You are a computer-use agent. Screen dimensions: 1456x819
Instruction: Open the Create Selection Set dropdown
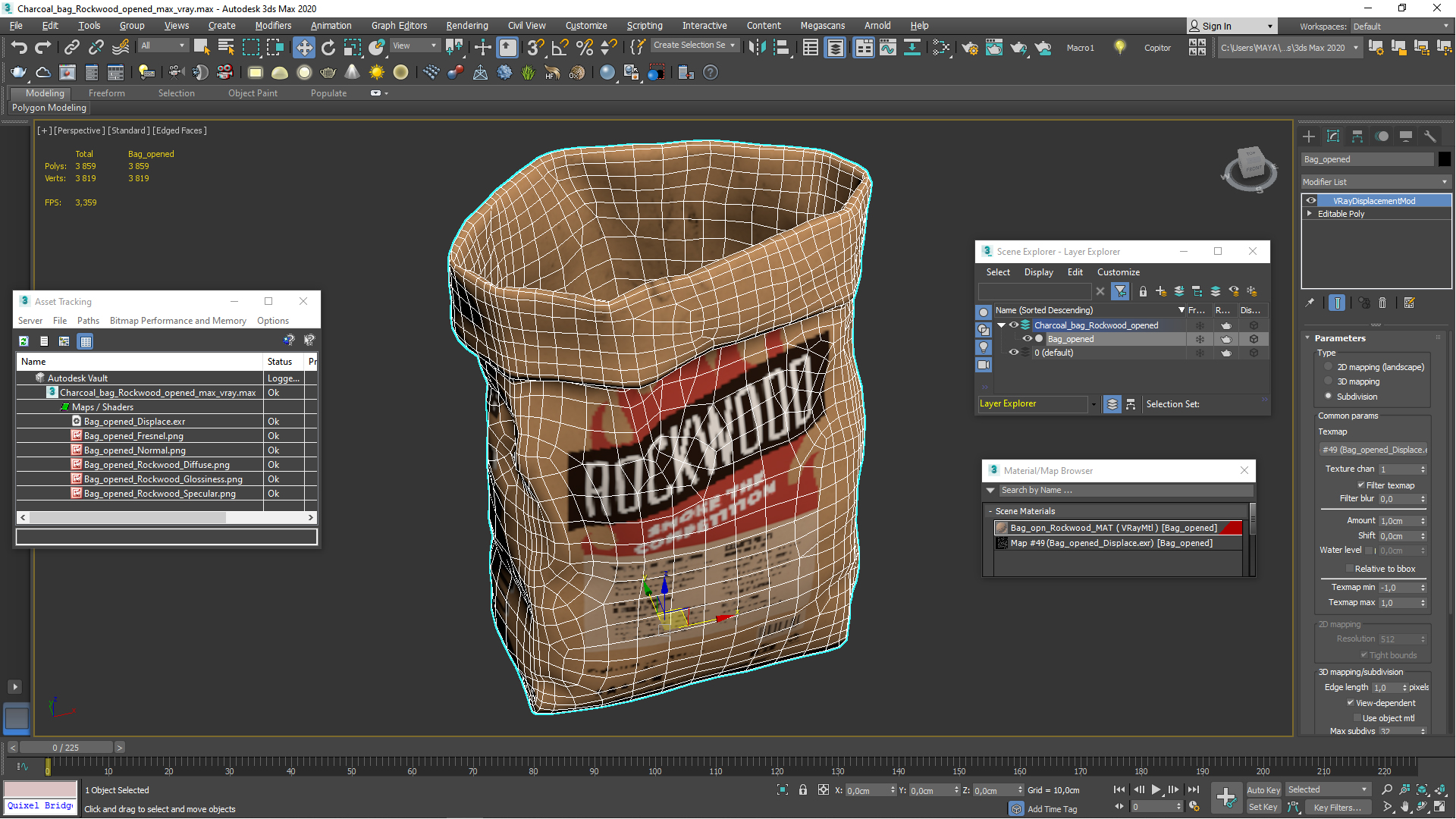coord(694,45)
